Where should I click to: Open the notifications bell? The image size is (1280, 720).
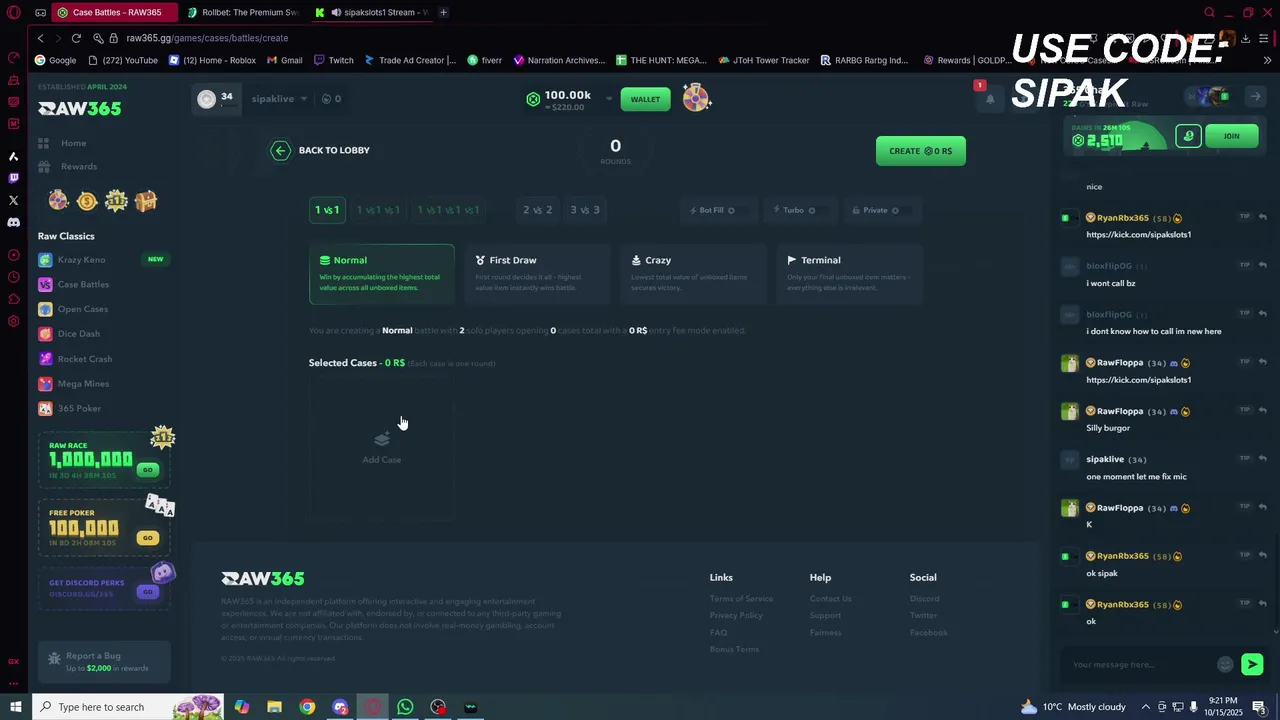pos(990,99)
